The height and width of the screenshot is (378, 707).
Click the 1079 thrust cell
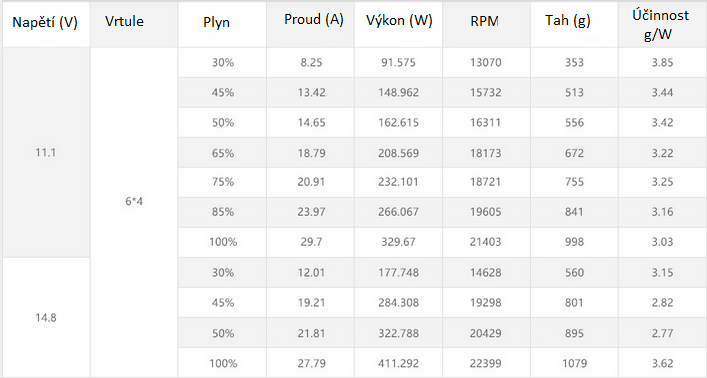574,363
